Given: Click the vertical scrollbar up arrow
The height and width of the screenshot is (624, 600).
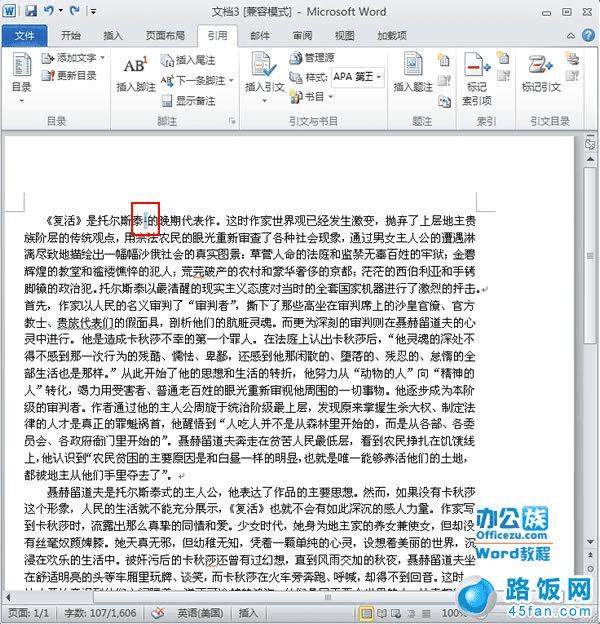Looking at the screenshot, I should (x=590, y=159).
